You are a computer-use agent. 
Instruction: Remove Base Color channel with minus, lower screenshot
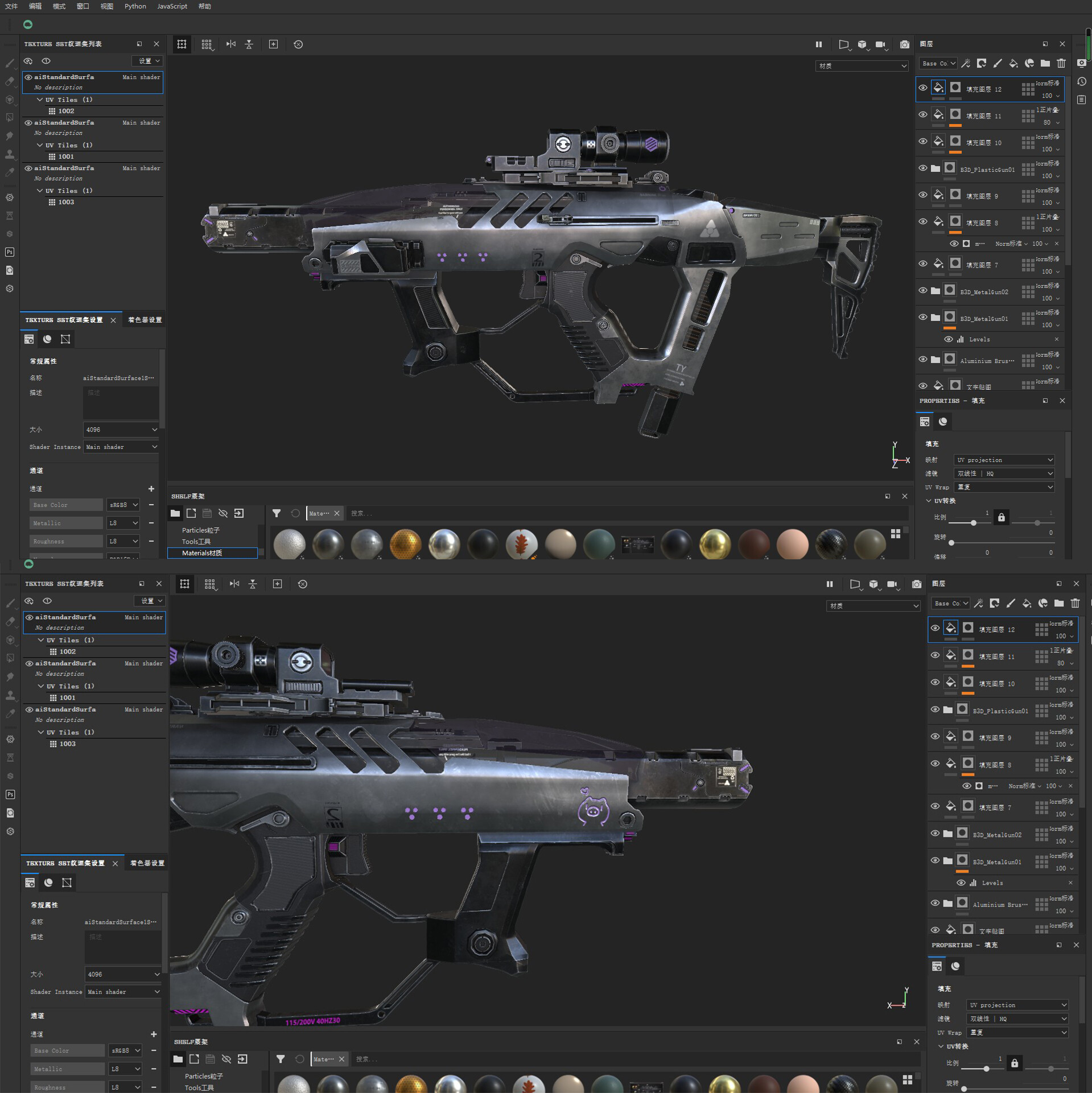(154, 1050)
